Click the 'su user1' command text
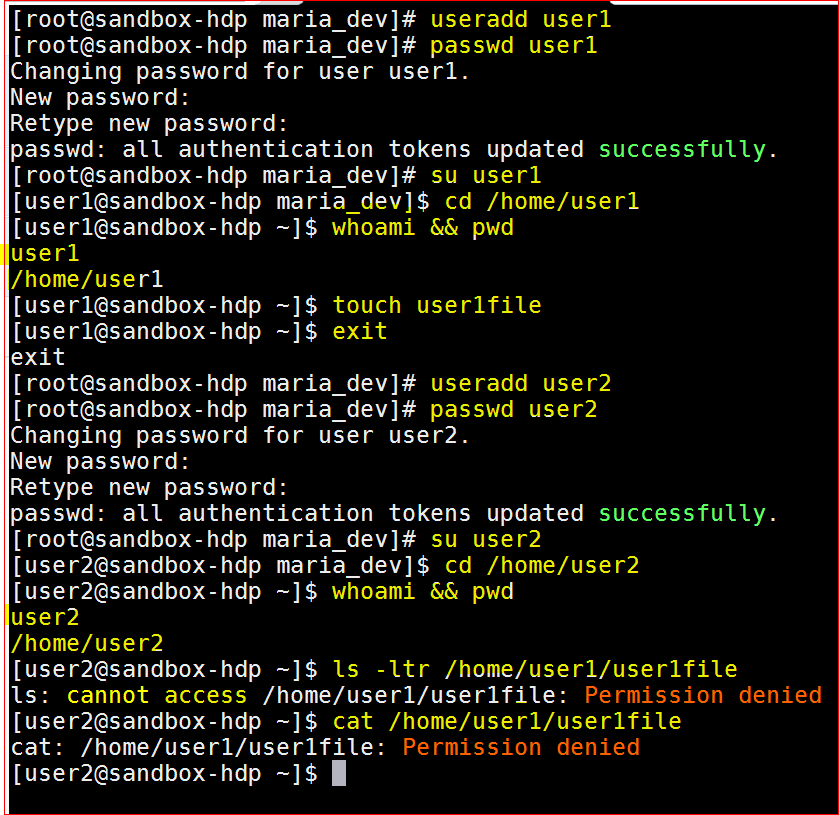Image resolution: width=839 pixels, height=815 pixels. pyautogui.click(x=486, y=176)
